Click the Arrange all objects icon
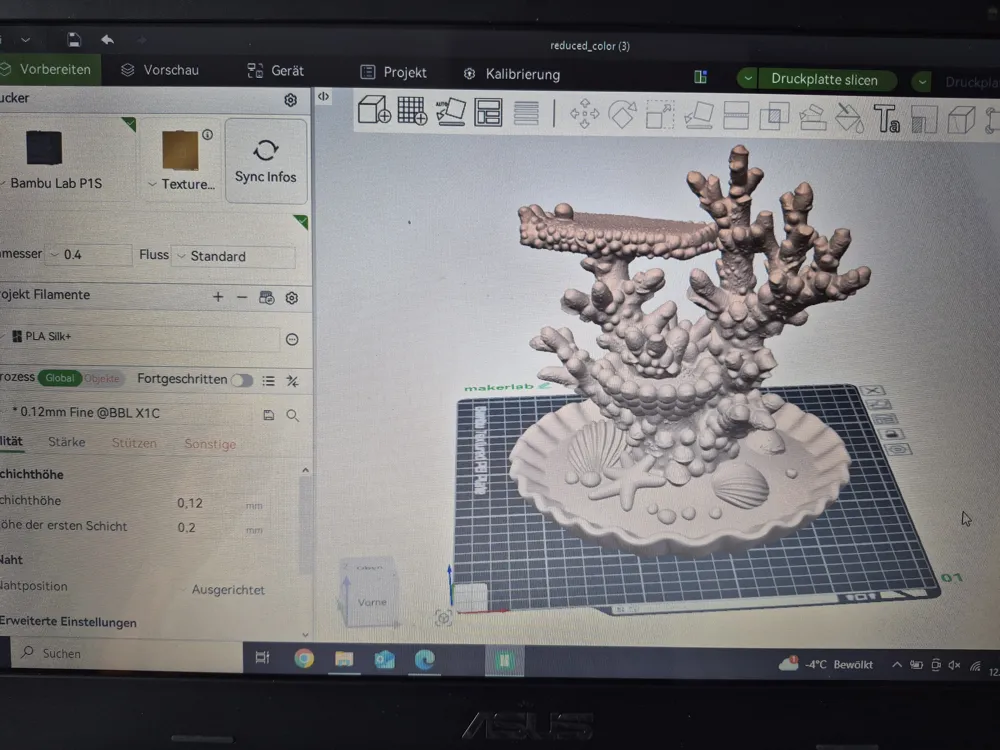 pos(488,112)
